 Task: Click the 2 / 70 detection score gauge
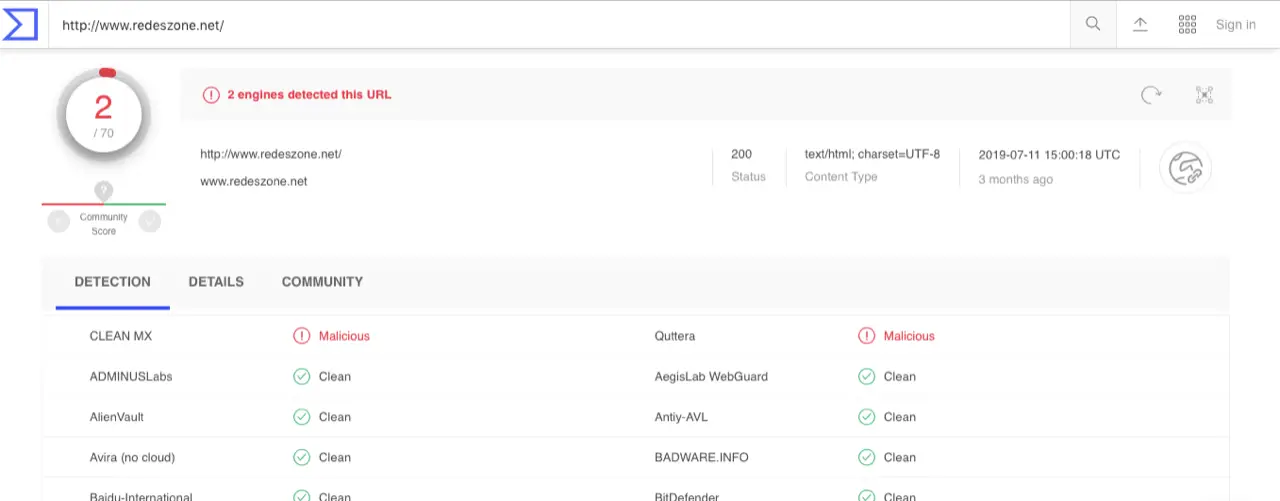pos(103,115)
